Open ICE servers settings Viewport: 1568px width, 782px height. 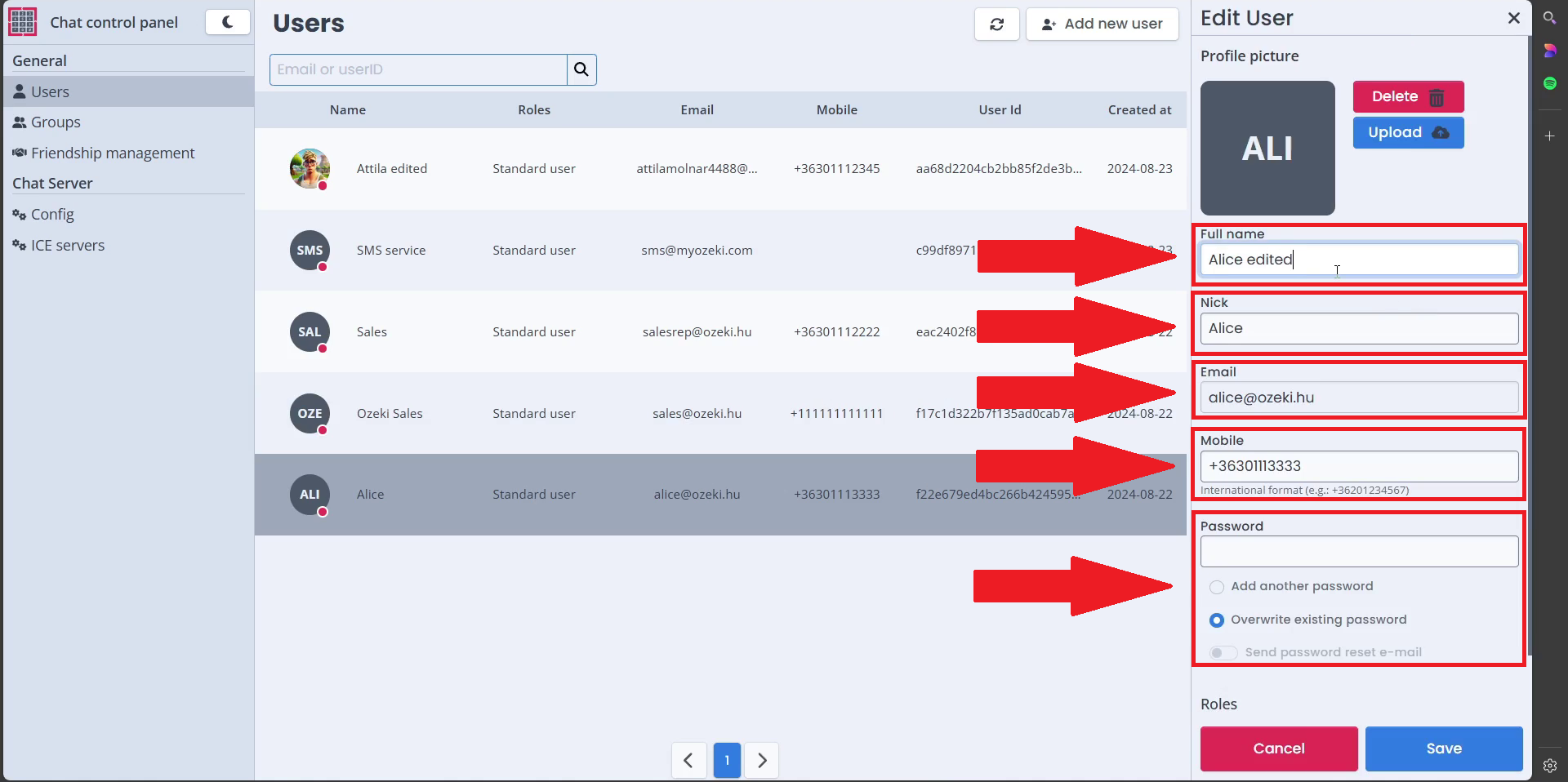click(68, 246)
